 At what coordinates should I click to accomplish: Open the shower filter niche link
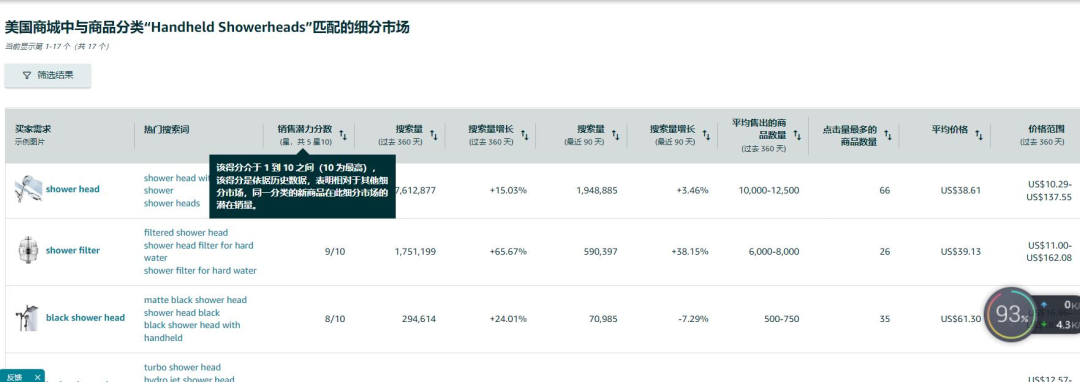(x=72, y=251)
